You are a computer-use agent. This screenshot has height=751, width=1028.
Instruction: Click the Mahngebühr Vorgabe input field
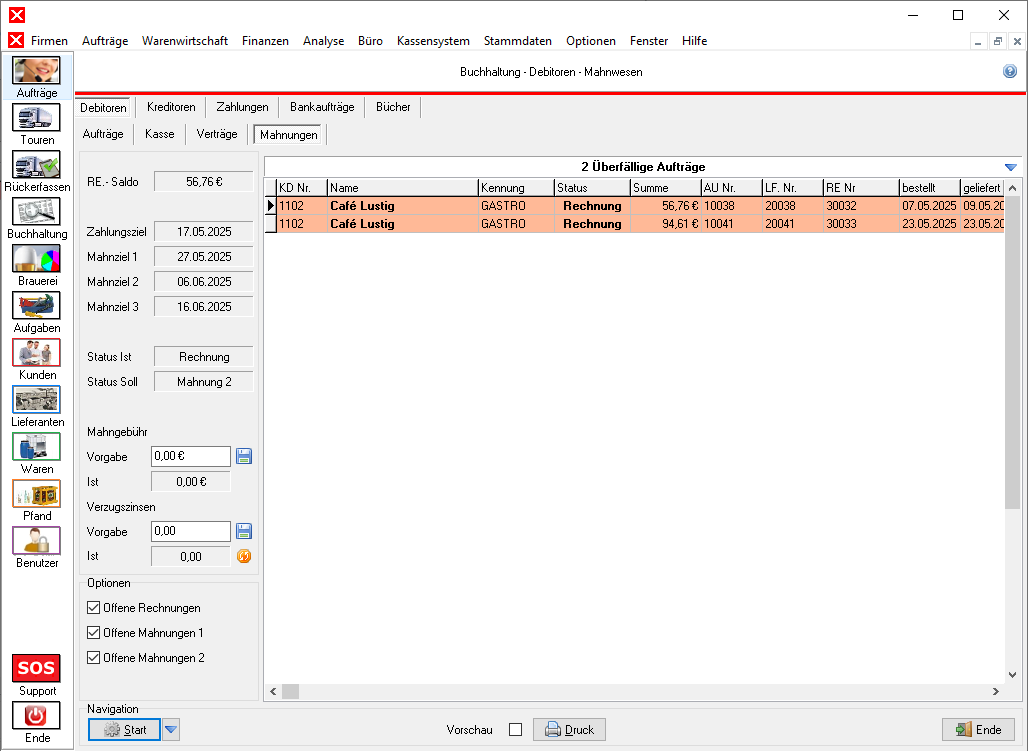click(190, 456)
